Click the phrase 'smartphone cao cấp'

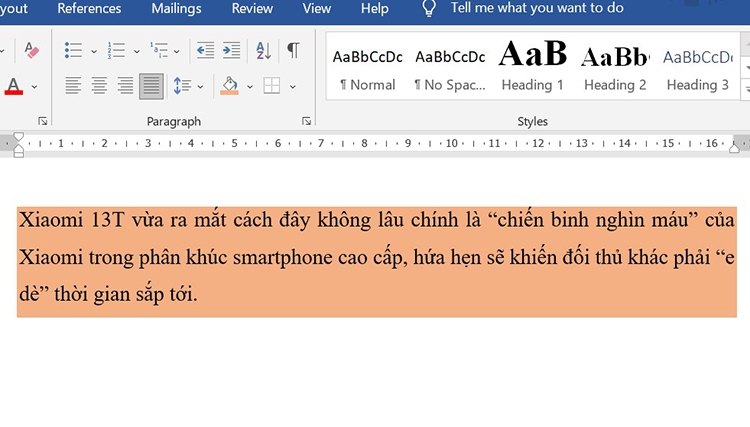[x=320, y=257]
